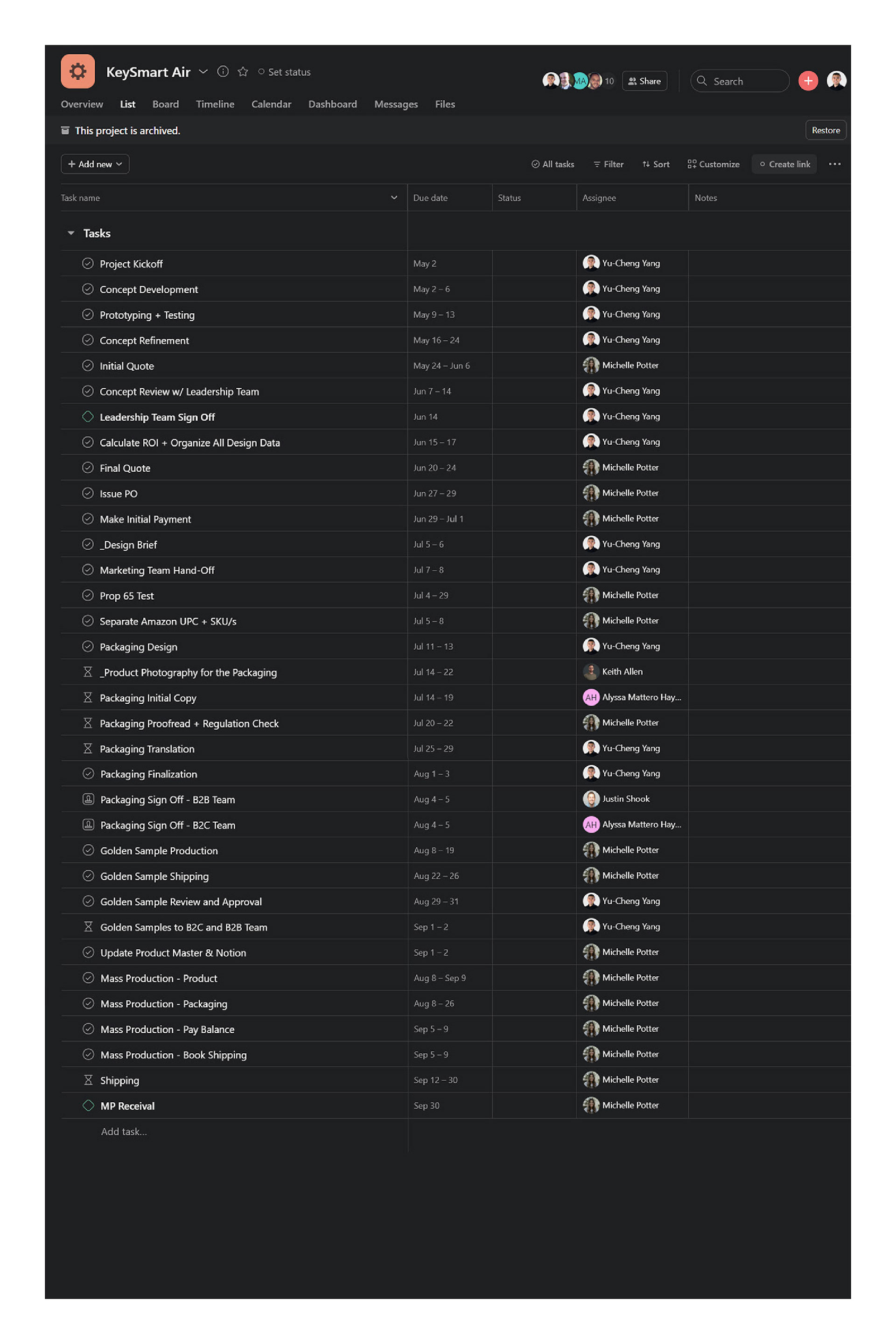Image resolution: width=896 pixels, height=1344 pixels.
Task: Click the hourglass icon on Packaging Initial Copy
Action: 88,698
